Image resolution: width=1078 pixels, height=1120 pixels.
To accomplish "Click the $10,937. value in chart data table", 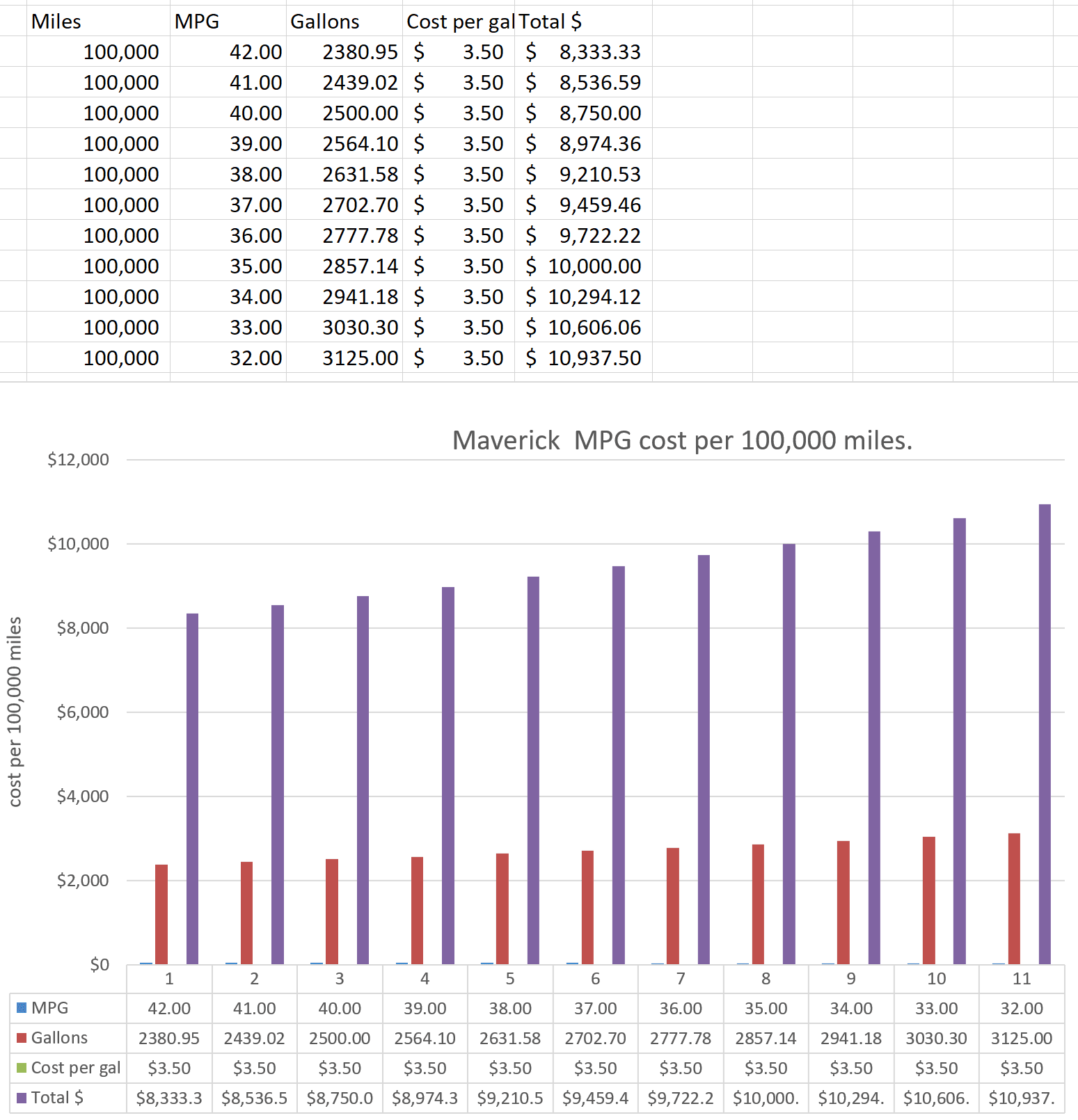I will (x=1022, y=1098).
